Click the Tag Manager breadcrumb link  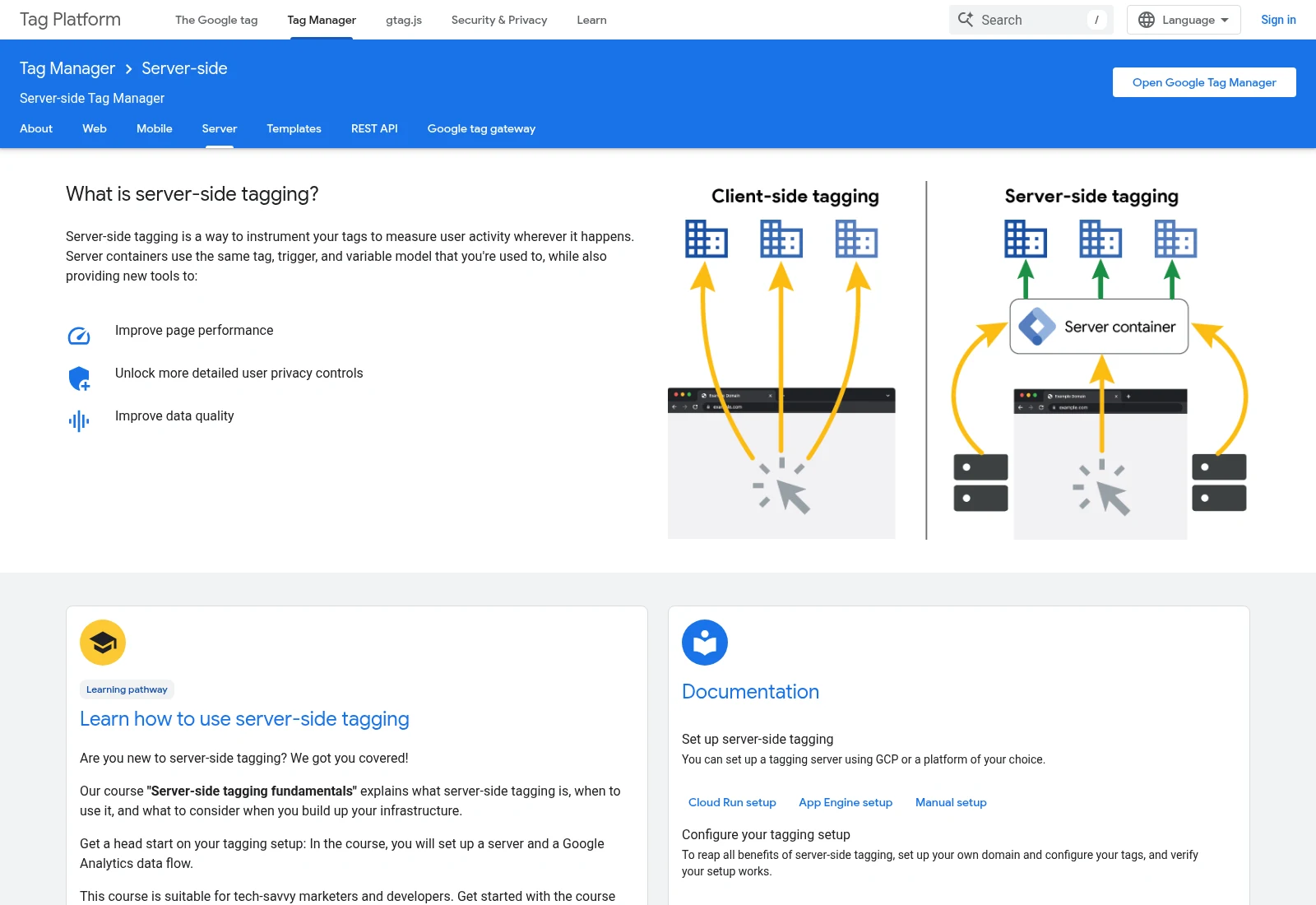pyautogui.click(x=67, y=68)
